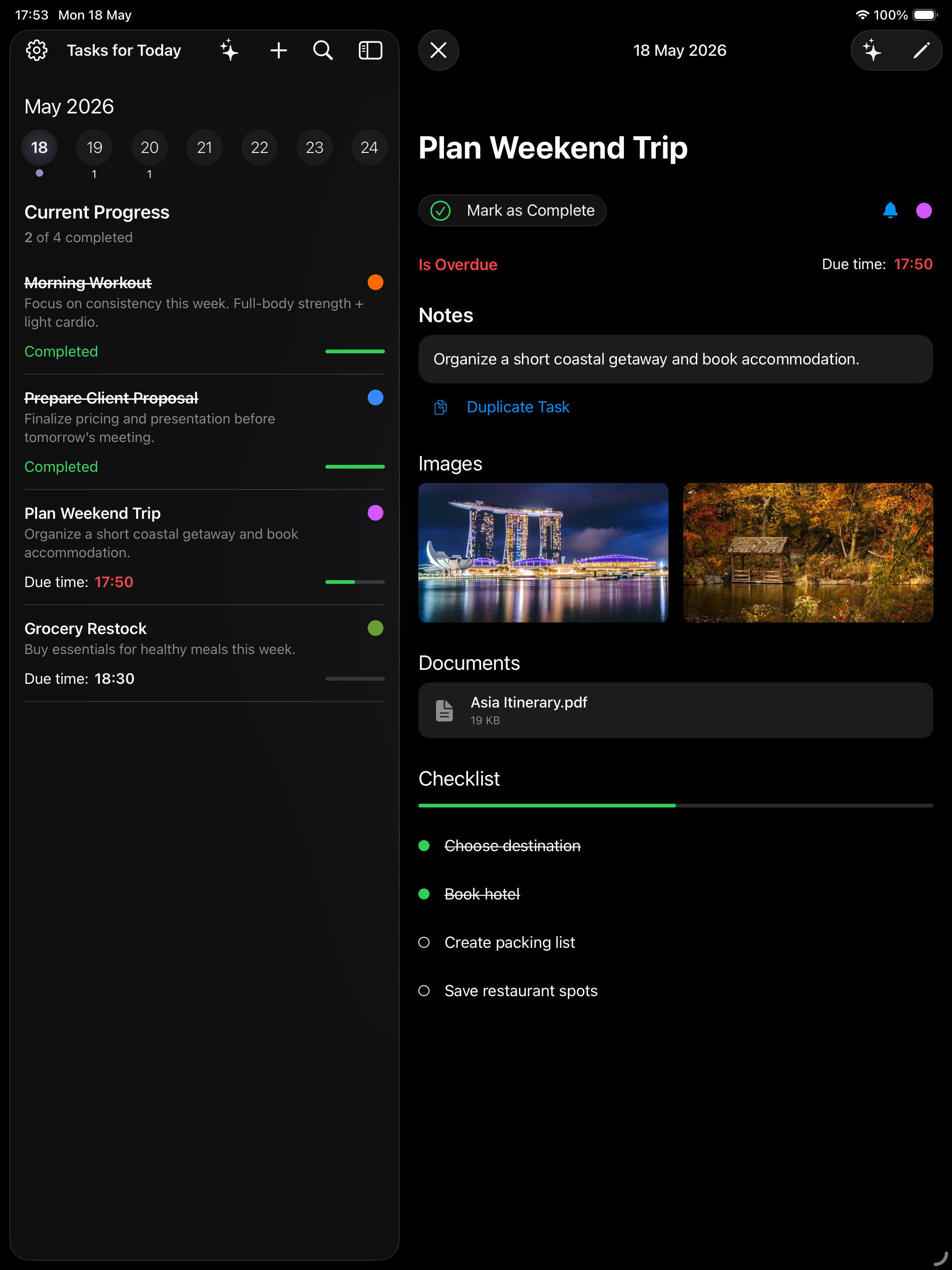
Task: Open autumn lake cabin image thumbnail
Action: (x=808, y=552)
